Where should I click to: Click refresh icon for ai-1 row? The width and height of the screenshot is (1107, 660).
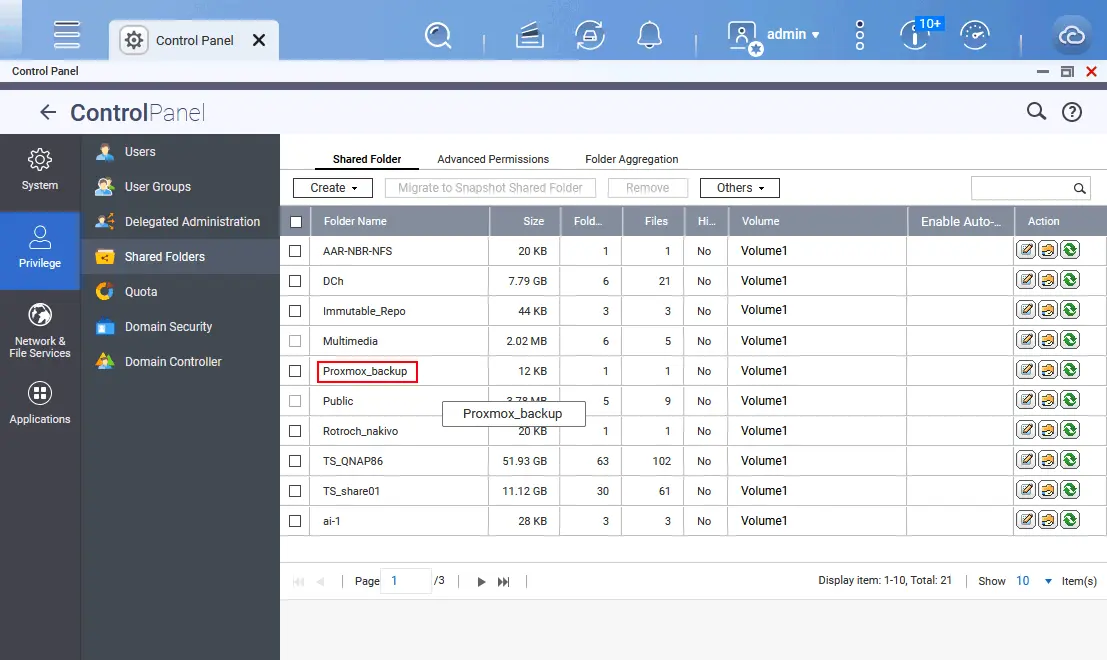[1070, 520]
